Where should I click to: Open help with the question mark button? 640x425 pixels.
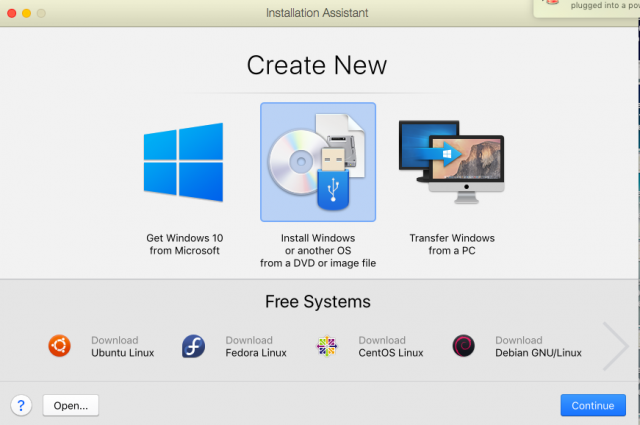pos(21,405)
